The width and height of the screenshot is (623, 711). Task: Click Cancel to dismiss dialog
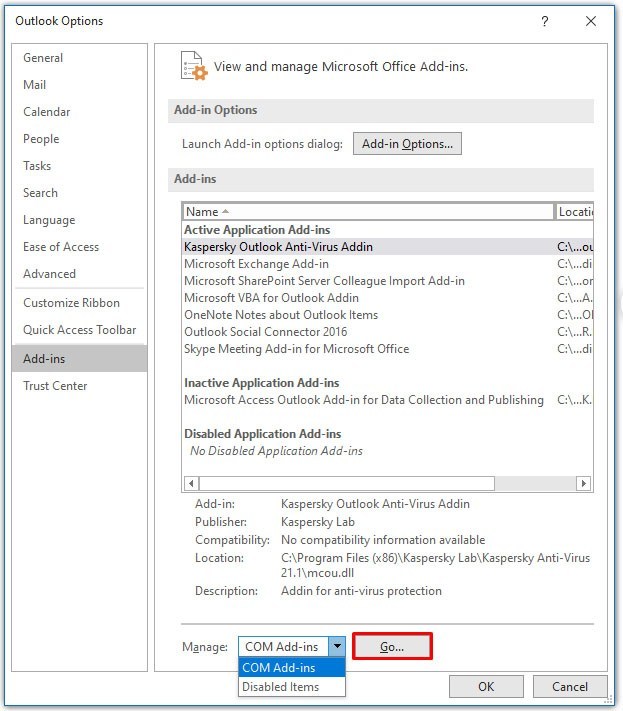pyautogui.click(x=570, y=686)
